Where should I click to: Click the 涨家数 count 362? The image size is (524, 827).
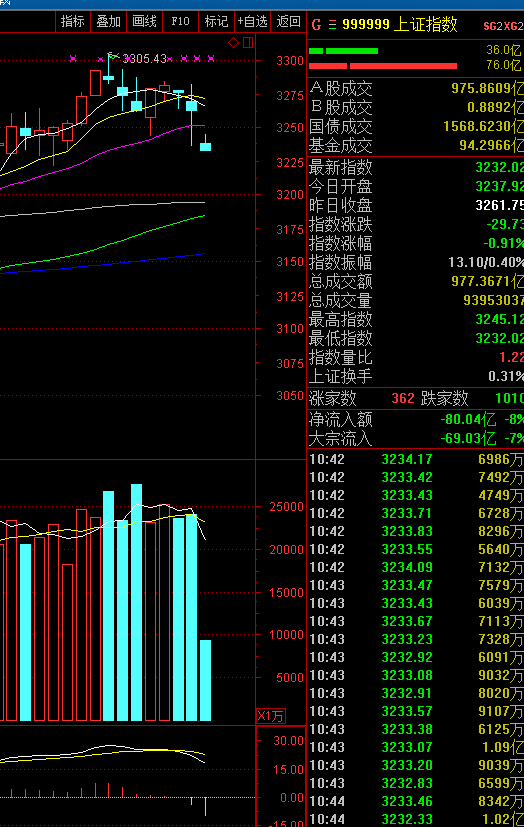(x=403, y=398)
